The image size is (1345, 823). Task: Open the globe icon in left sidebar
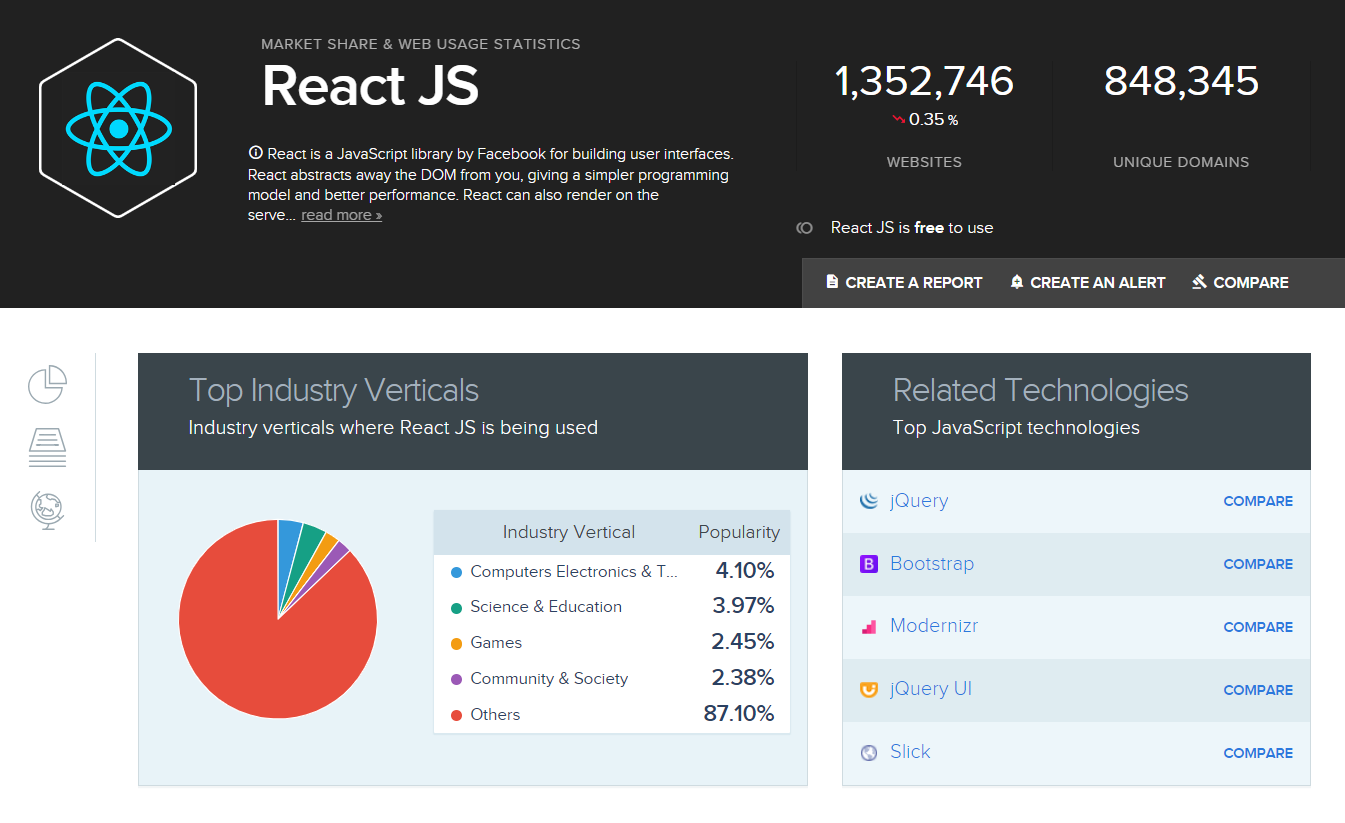[x=46, y=510]
